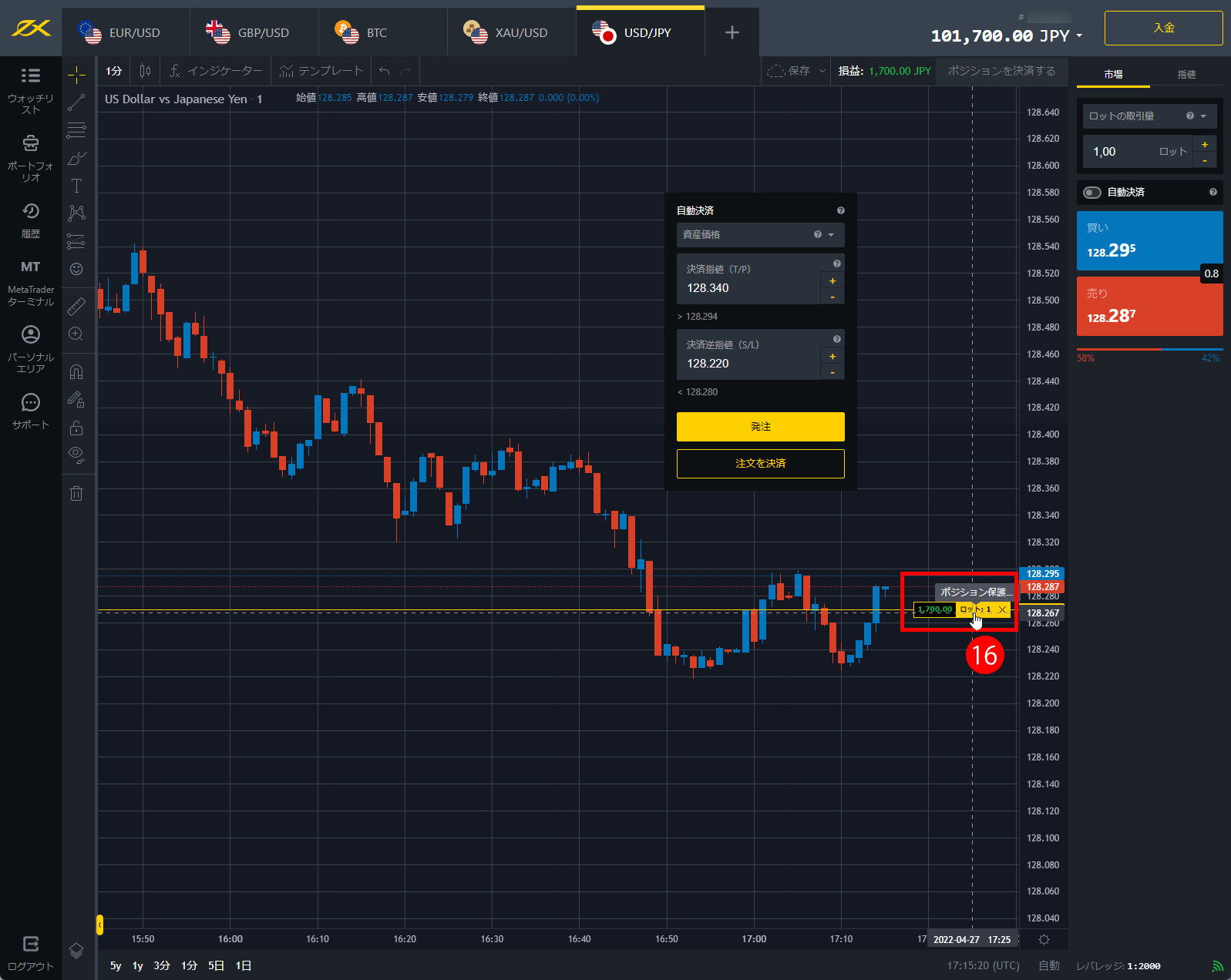
Task: Expand the account balance currency dropdown
Action: (x=1079, y=36)
